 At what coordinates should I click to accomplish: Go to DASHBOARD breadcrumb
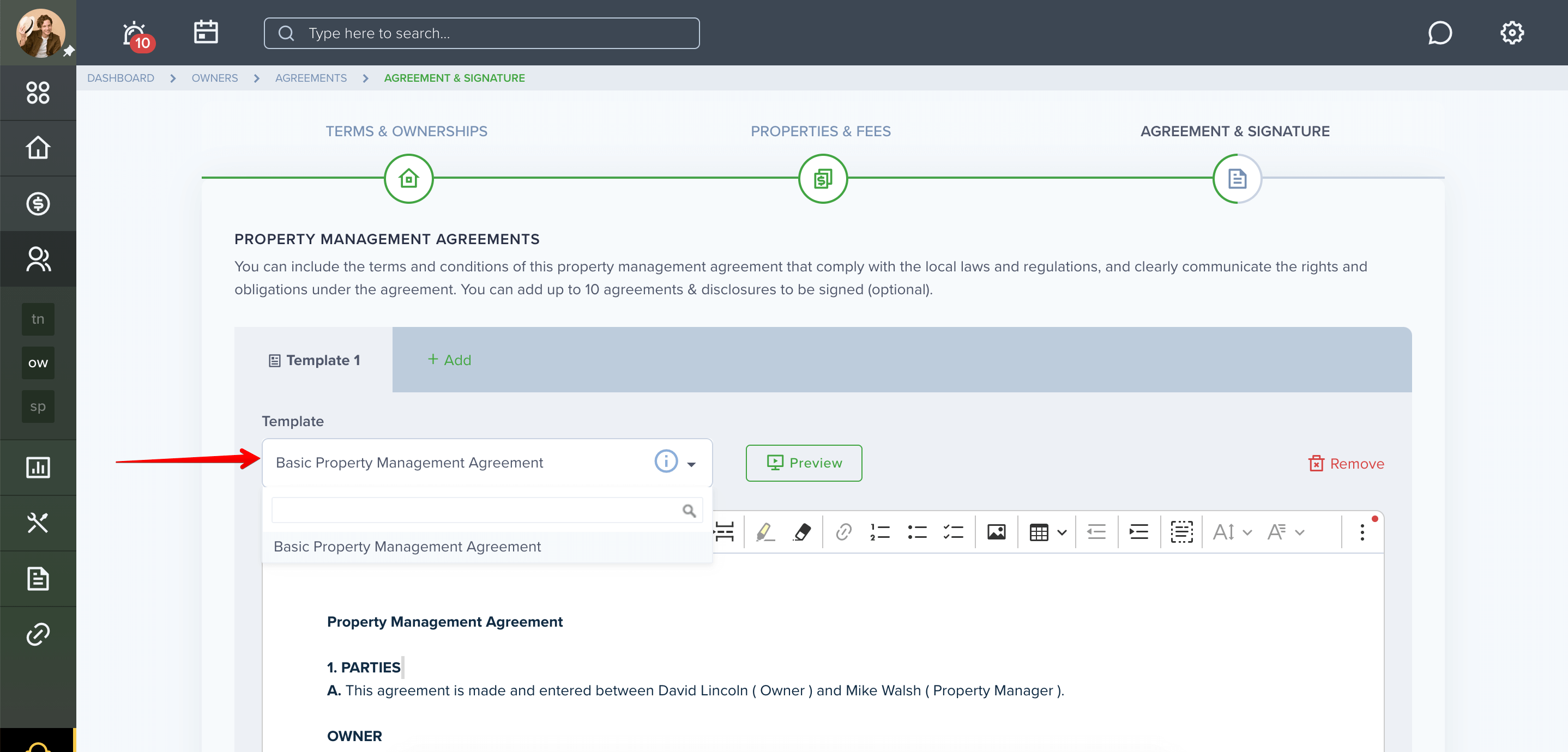[x=120, y=78]
